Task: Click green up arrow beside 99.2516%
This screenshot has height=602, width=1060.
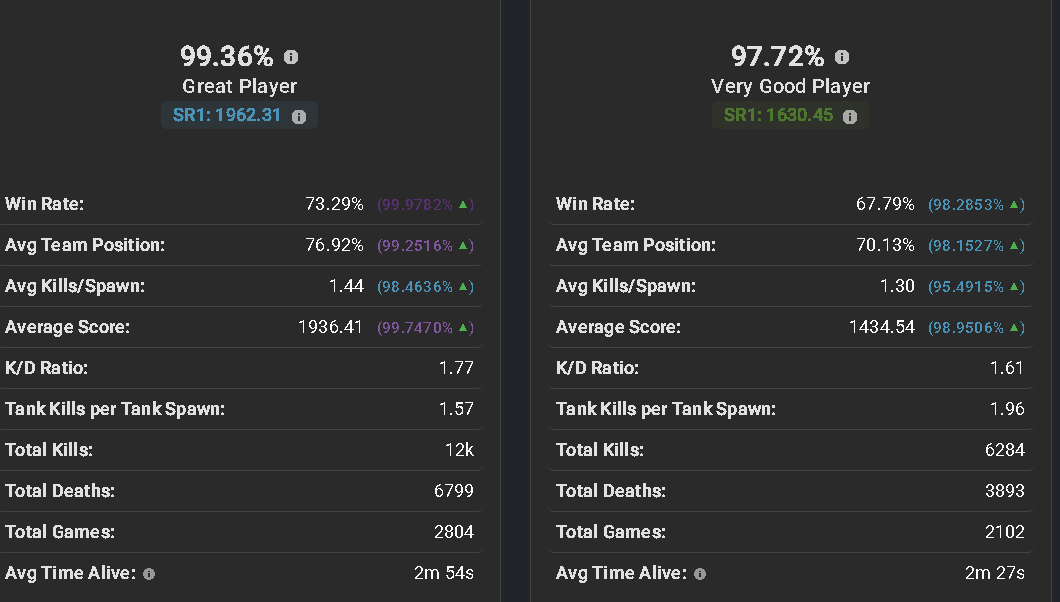Action: 463,246
